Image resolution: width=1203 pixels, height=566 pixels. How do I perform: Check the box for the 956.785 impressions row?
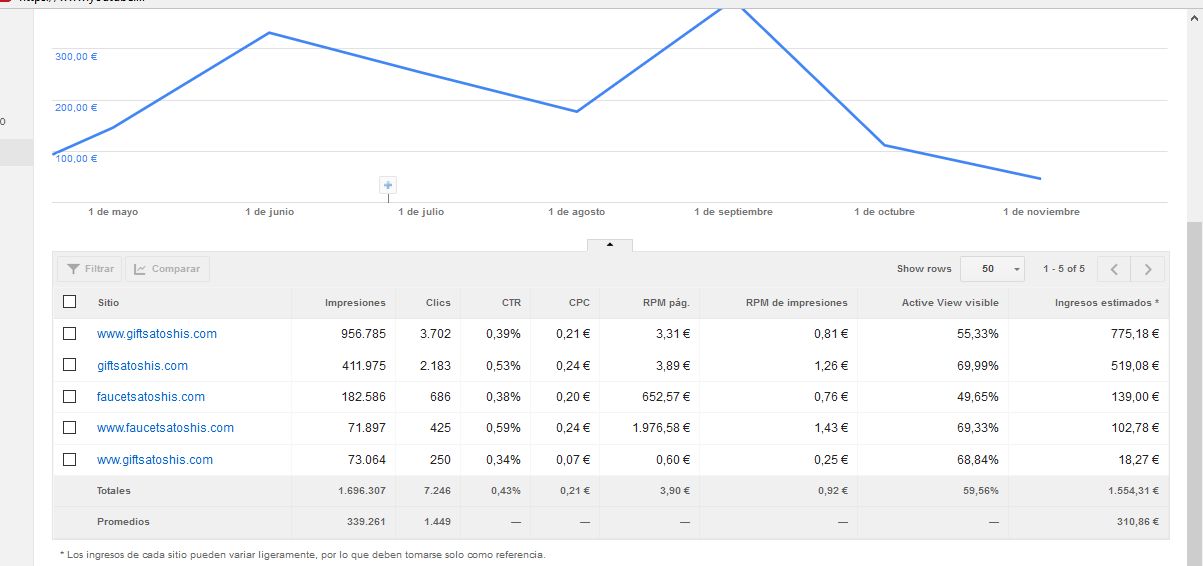(x=69, y=334)
